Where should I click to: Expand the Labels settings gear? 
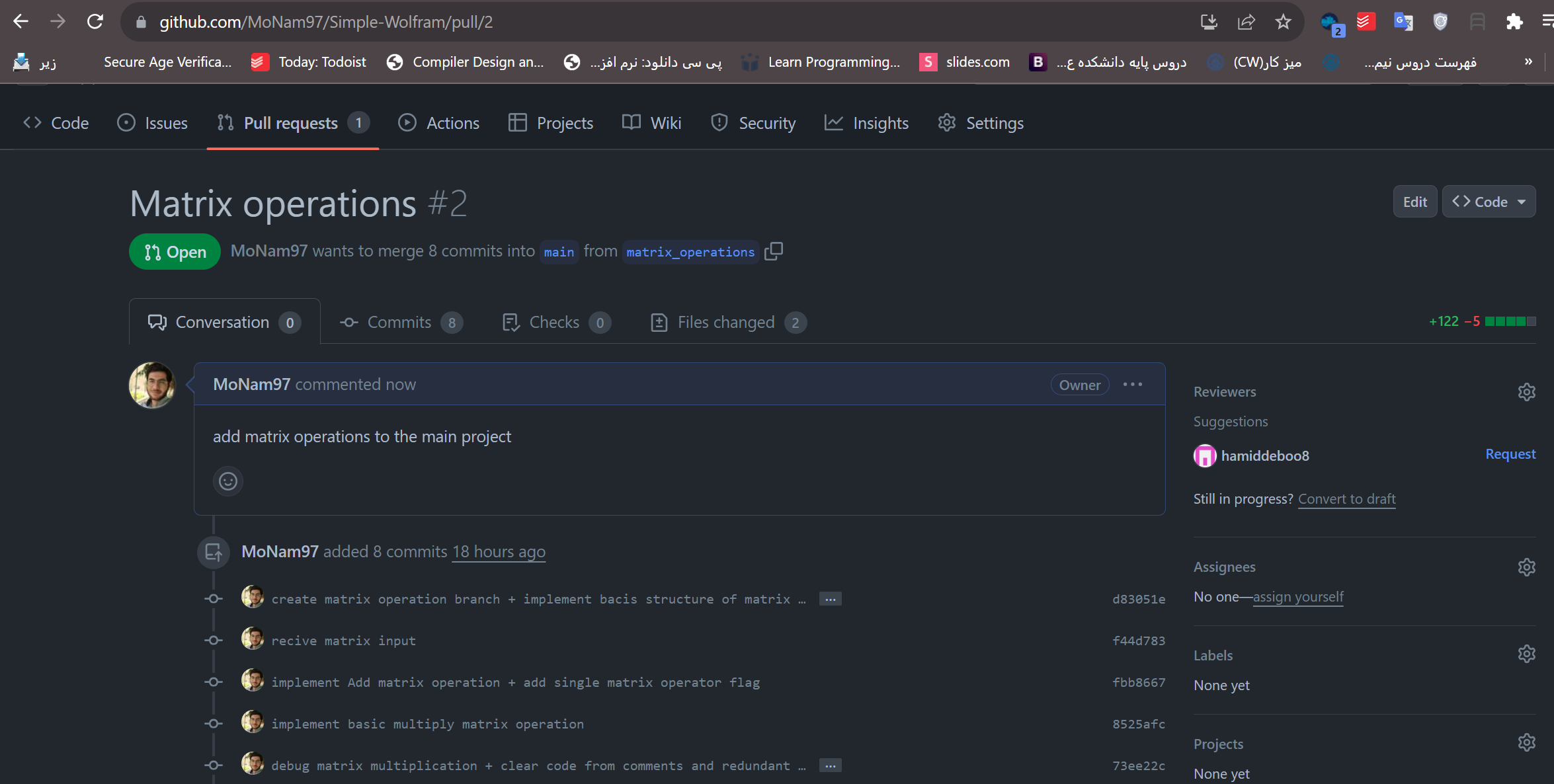1527,655
